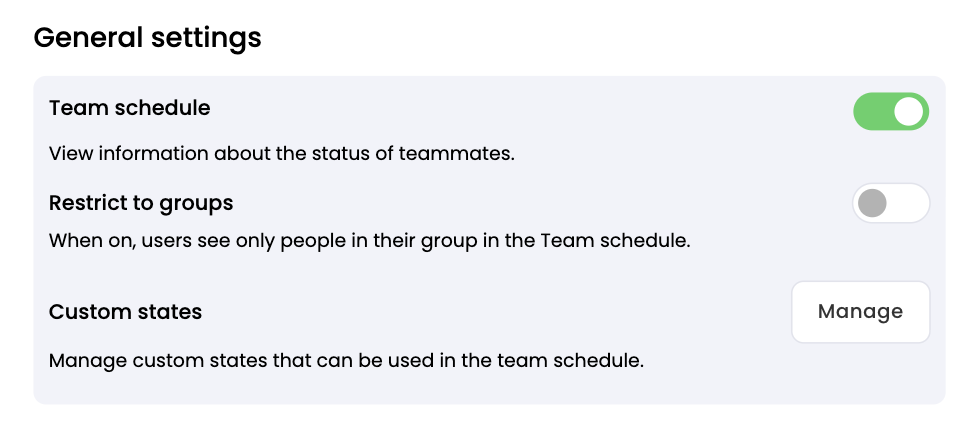
Task: Enable the Restrict to groups switch
Action: point(890,203)
